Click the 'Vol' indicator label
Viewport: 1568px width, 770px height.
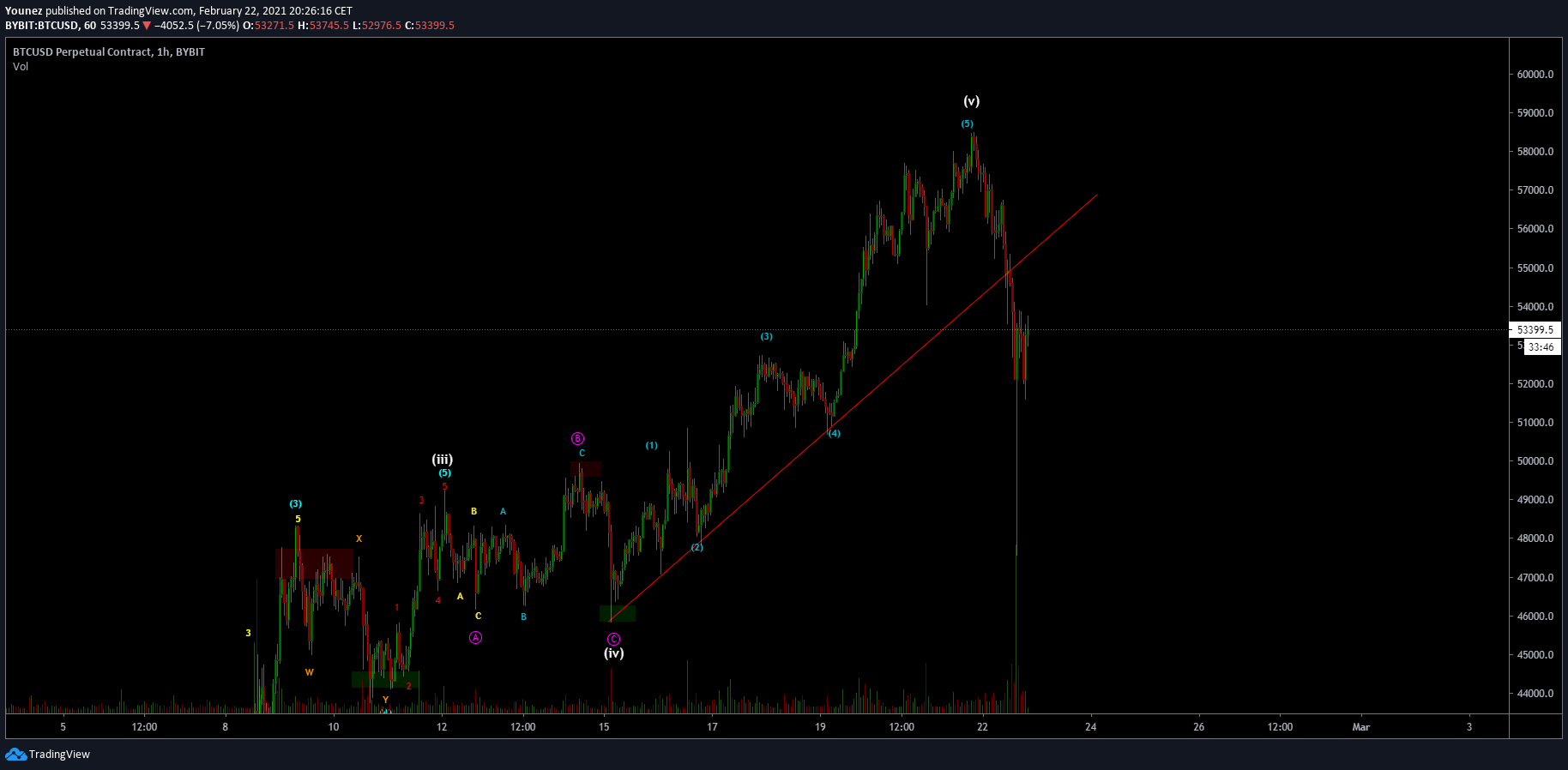pos(21,67)
